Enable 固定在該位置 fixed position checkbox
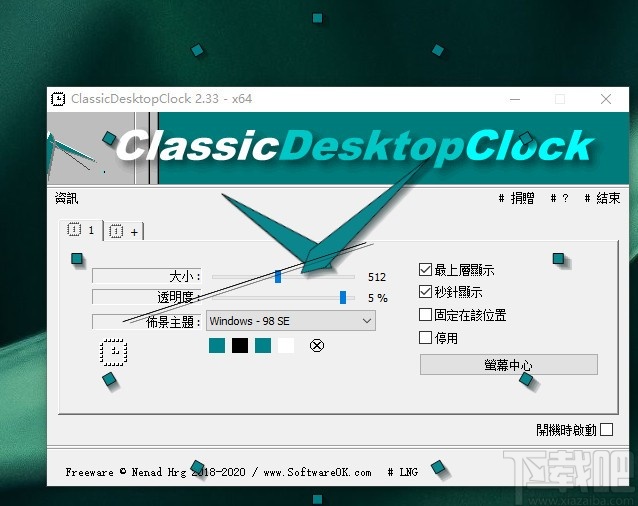 (425, 314)
